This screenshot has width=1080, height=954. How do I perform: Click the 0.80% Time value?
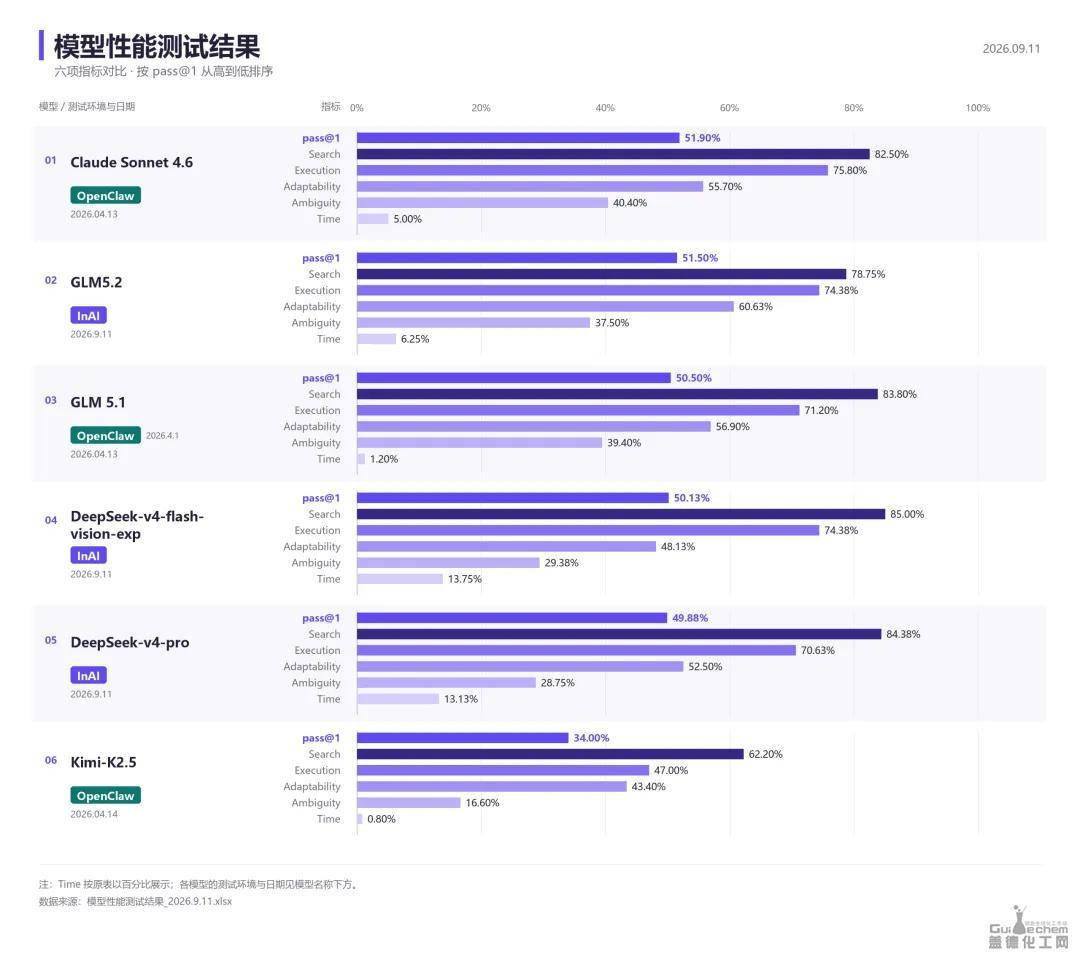[x=382, y=819]
